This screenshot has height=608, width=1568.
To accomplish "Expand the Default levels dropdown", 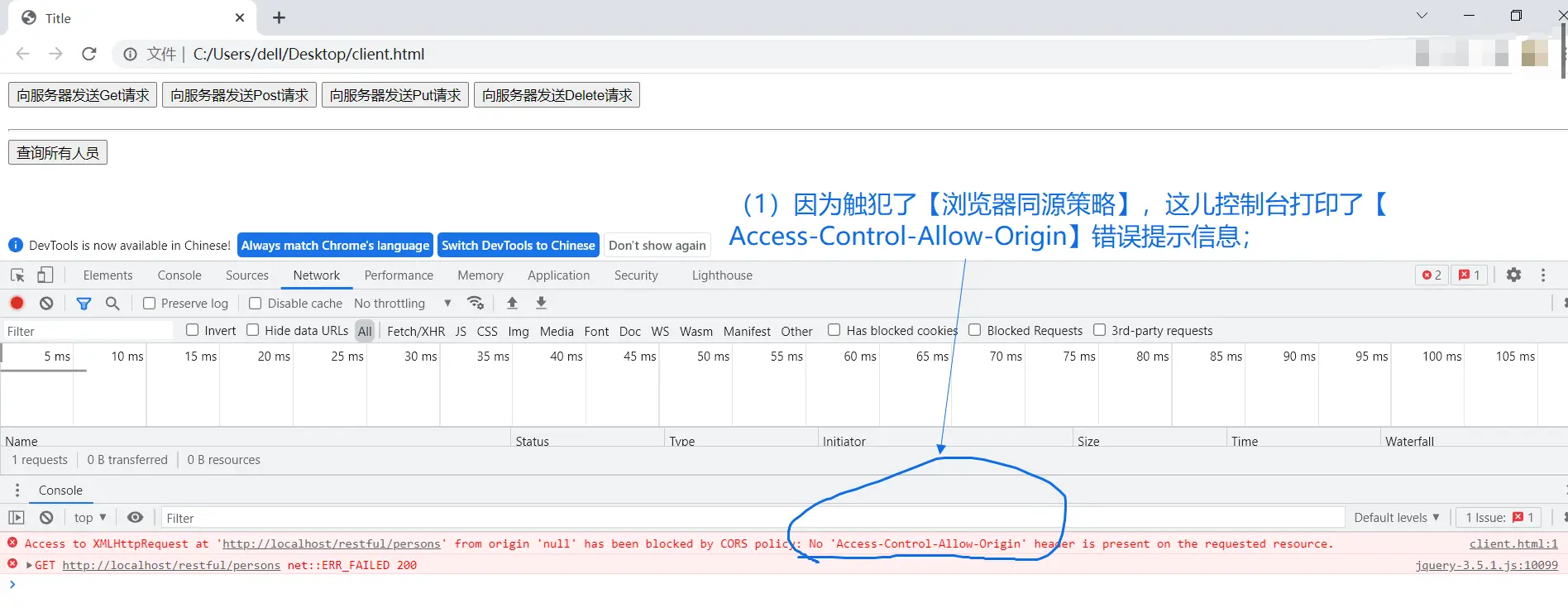I will pos(1396,517).
